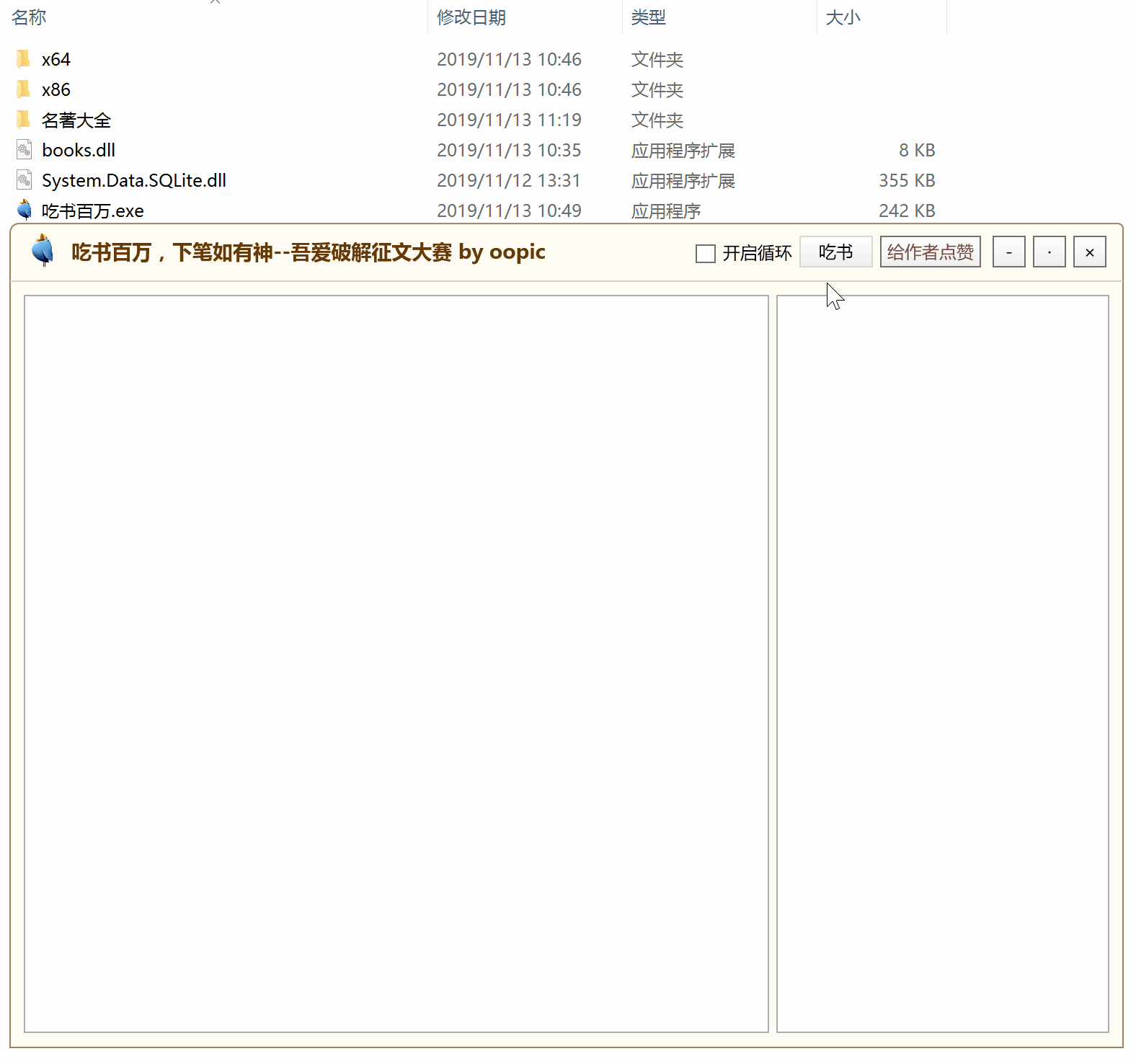Click date 2019/11/13 10:49 of 吃书百万.exe
Viewport: 1136px width, 1064px height.
click(x=509, y=210)
